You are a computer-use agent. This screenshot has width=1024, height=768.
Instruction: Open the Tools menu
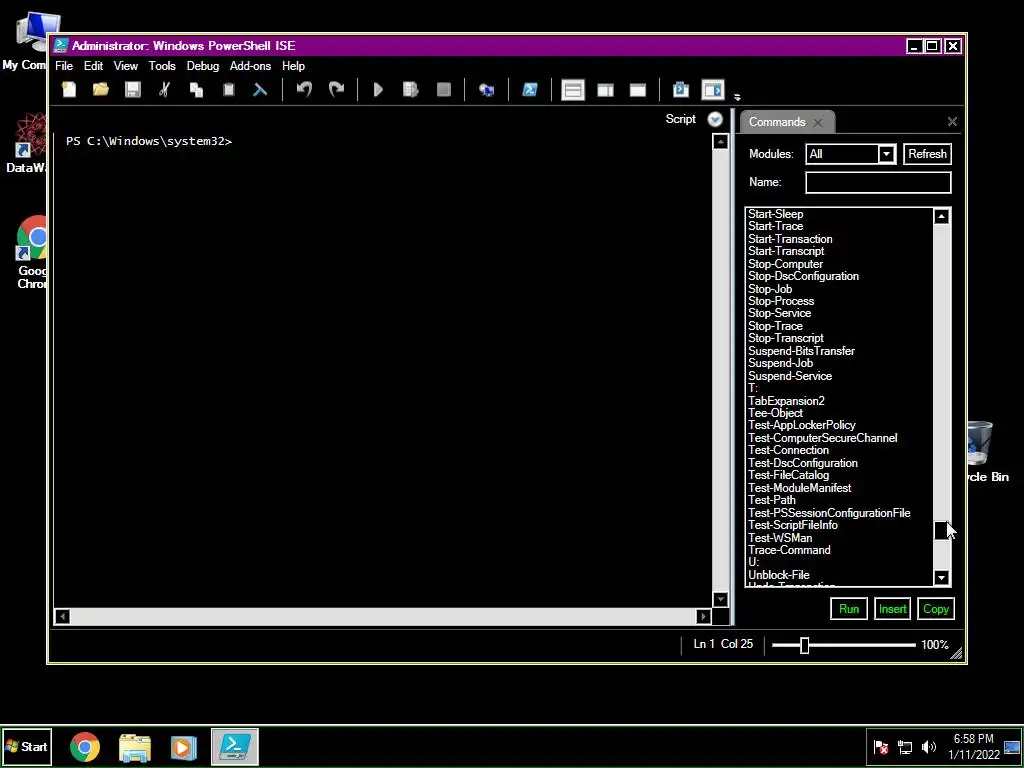[162, 66]
